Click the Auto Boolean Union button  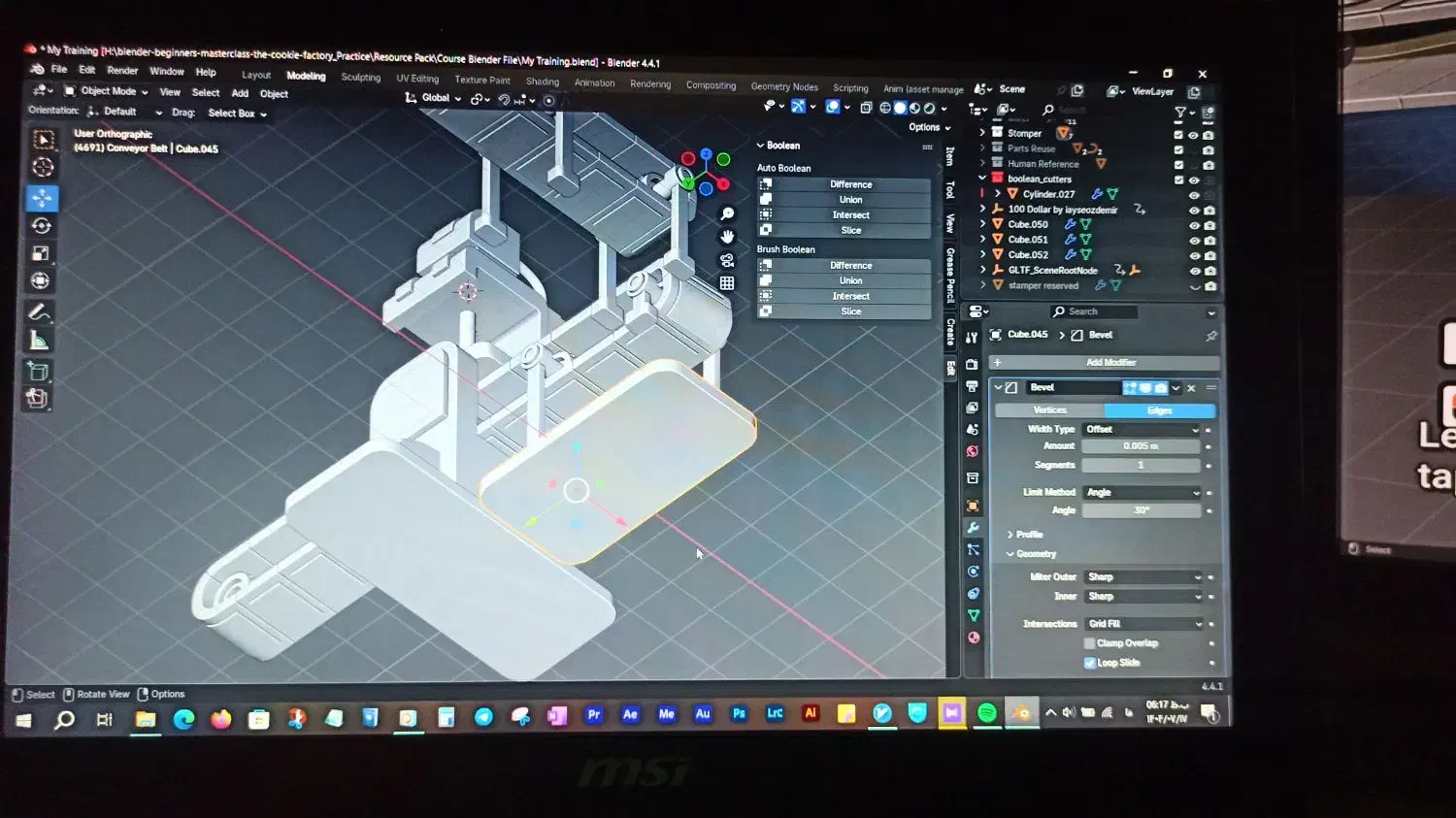(x=850, y=200)
